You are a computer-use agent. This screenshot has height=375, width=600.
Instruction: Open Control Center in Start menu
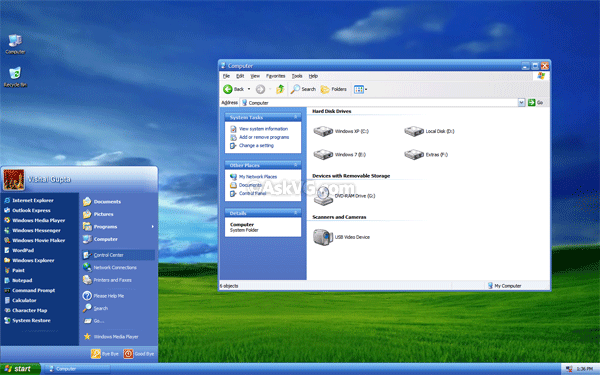(x=118, y=255)
